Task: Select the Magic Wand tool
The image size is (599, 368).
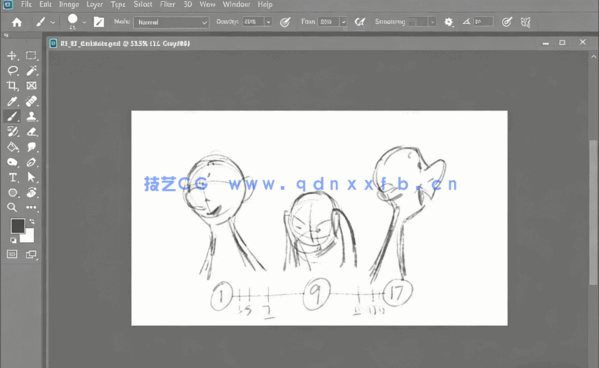Action: click(x=32, y=70)
